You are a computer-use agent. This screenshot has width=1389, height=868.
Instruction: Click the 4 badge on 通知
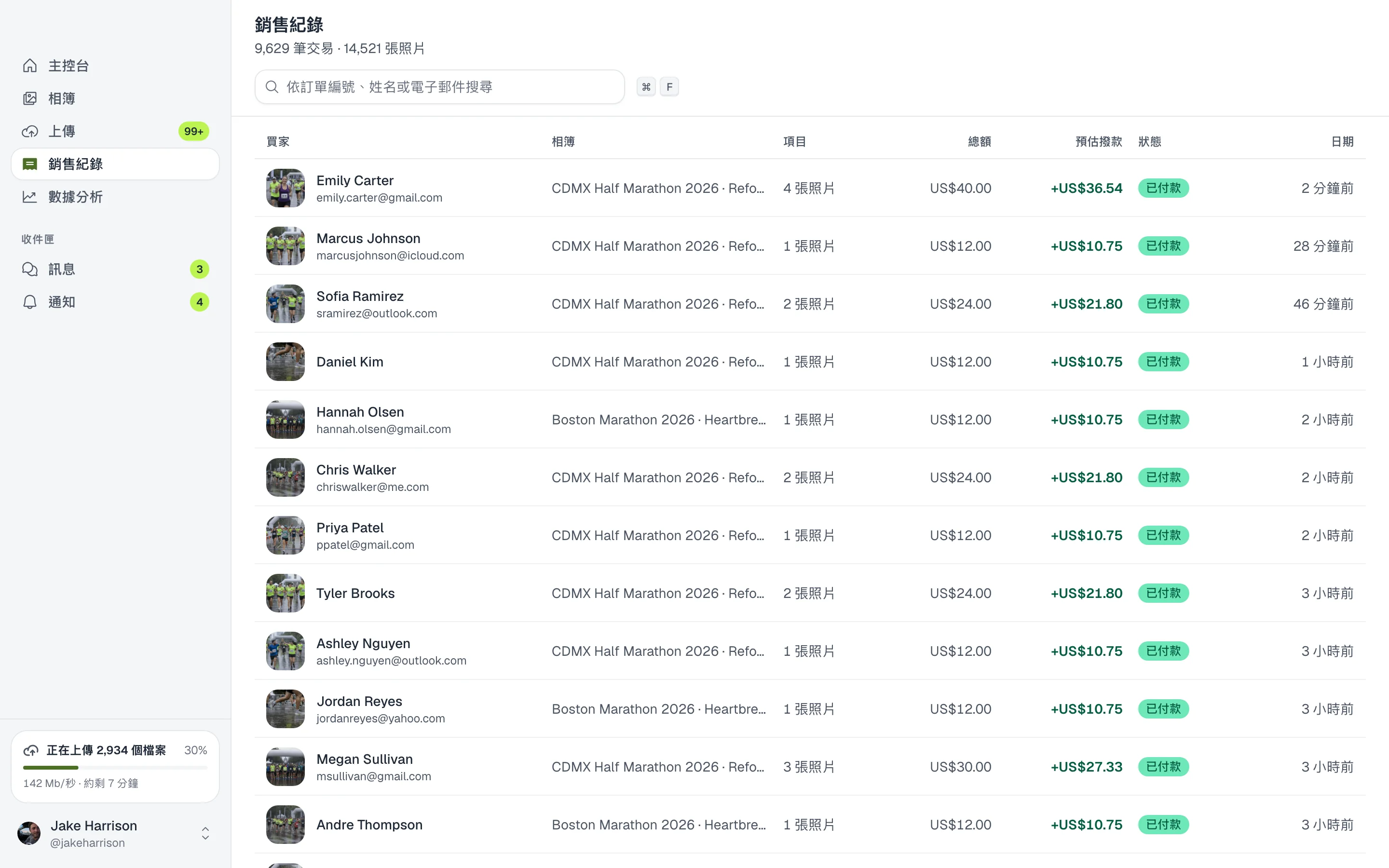pos(199,302)
